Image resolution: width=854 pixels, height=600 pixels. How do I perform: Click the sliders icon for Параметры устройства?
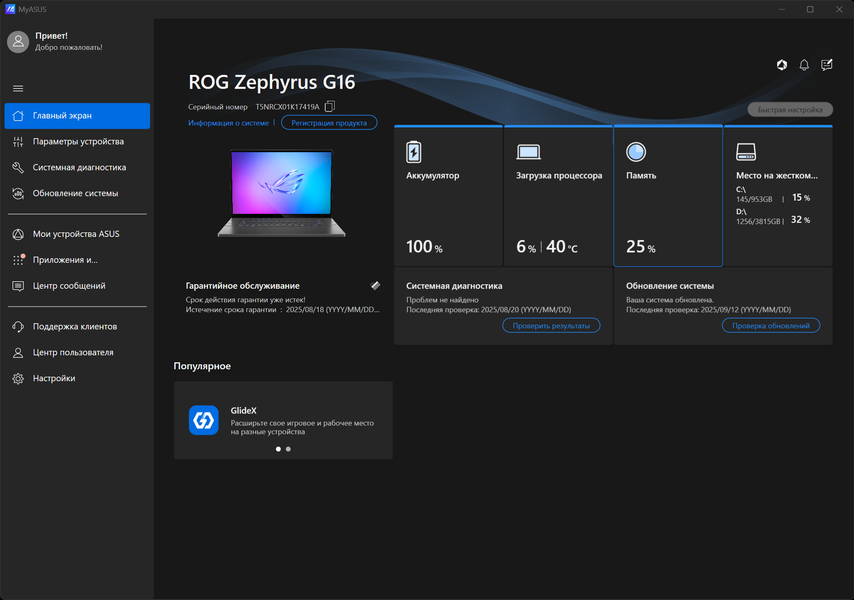tap(18, 142)
